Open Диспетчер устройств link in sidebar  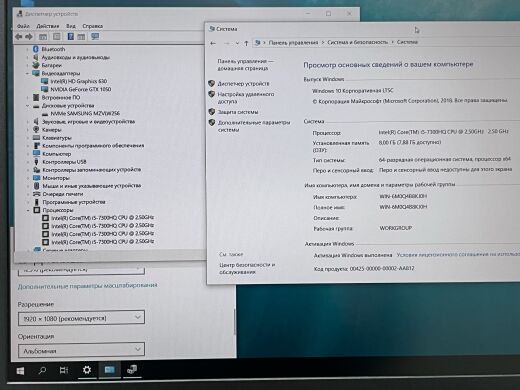point(243,84)
